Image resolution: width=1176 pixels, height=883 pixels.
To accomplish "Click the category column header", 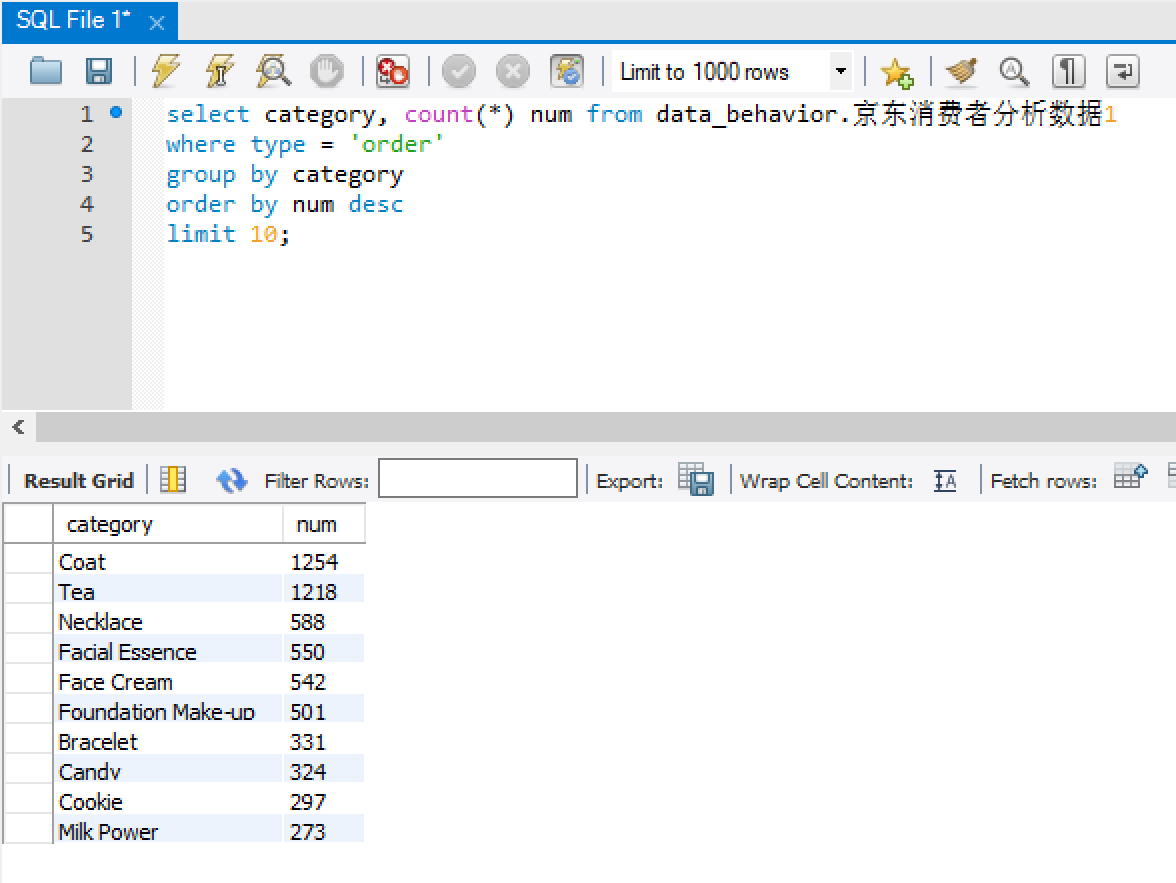I will [168, 524].
